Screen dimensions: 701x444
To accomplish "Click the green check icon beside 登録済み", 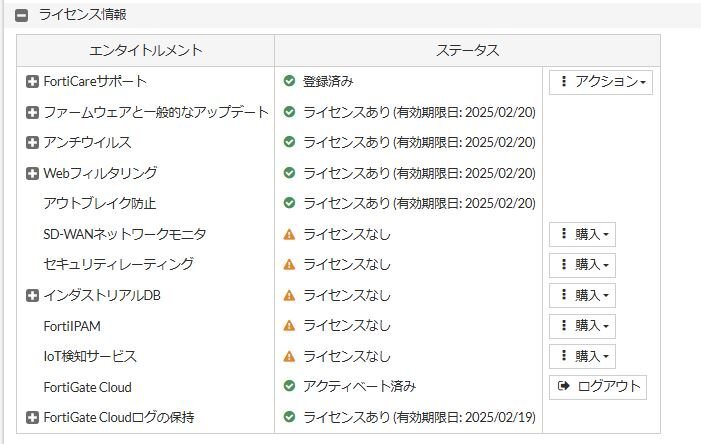I will (289, 81).
